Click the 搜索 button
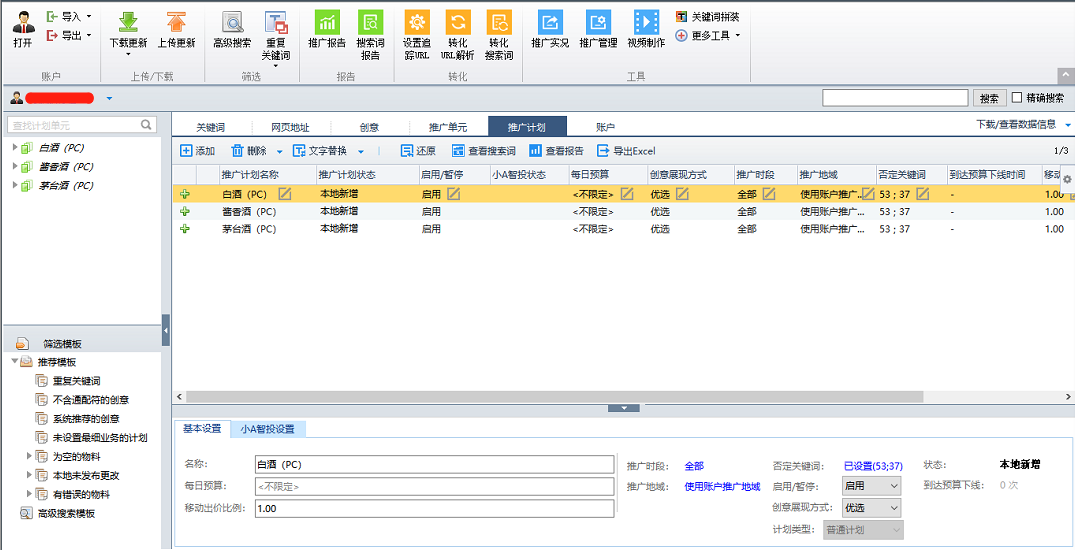 coord(989,98)
